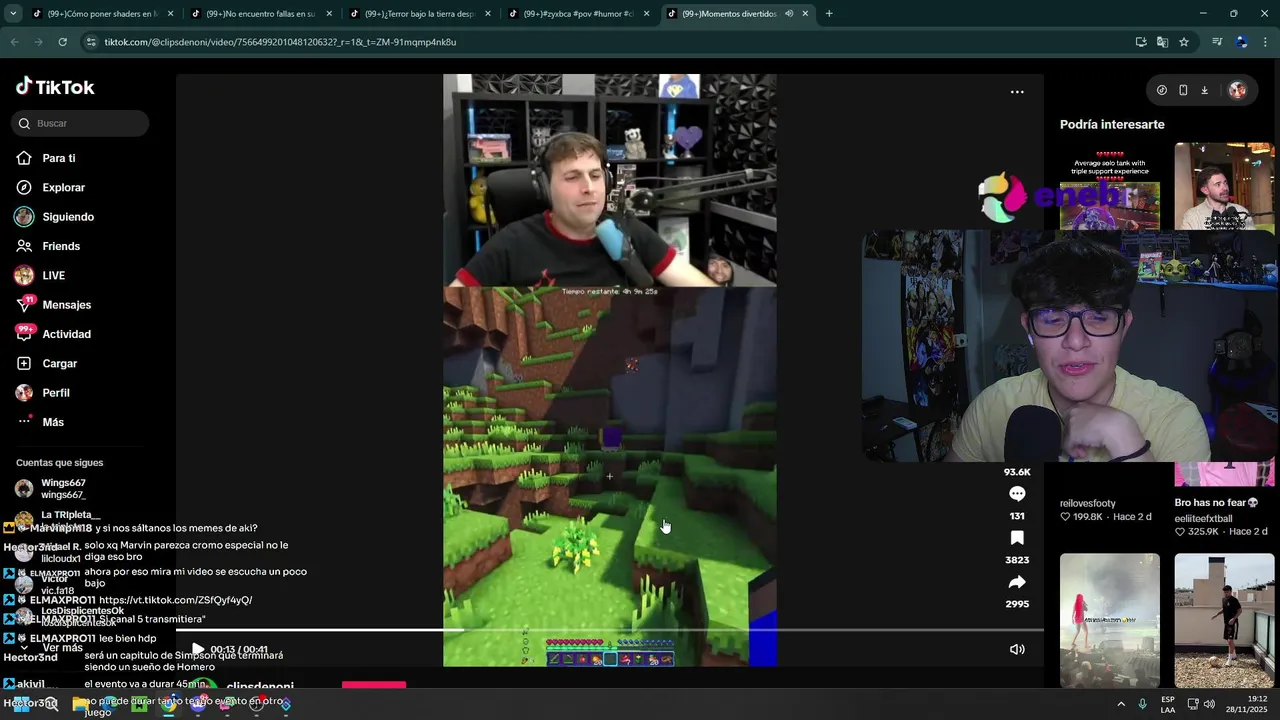
Task: Click the TikTok coins icon in top pill
Action: tap(1161, 90)
